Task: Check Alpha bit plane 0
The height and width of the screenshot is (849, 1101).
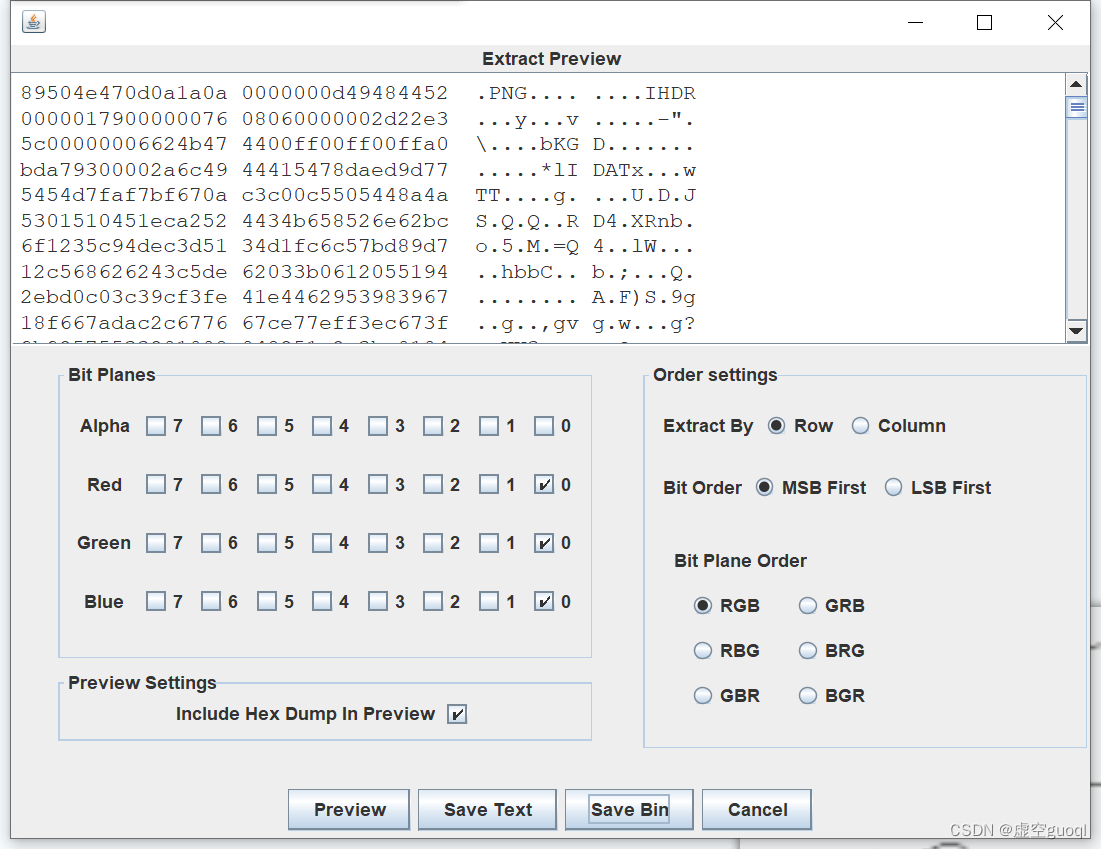Action: click(x=544, y=425)
